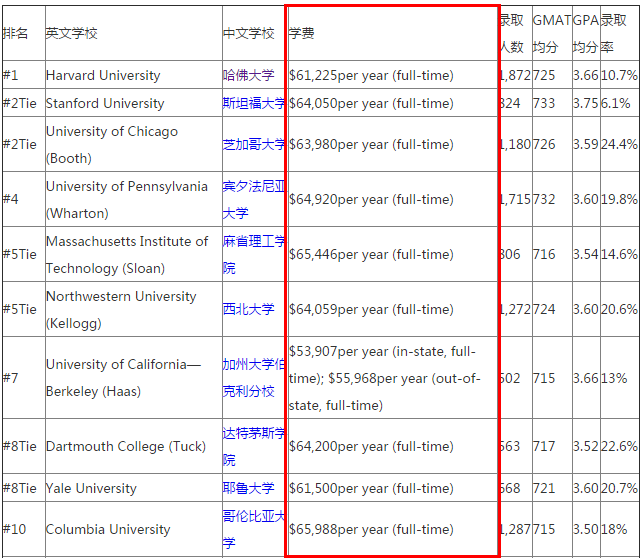
Task: Click acceptance rate 24.4%
Action: (x=619, y=144)
